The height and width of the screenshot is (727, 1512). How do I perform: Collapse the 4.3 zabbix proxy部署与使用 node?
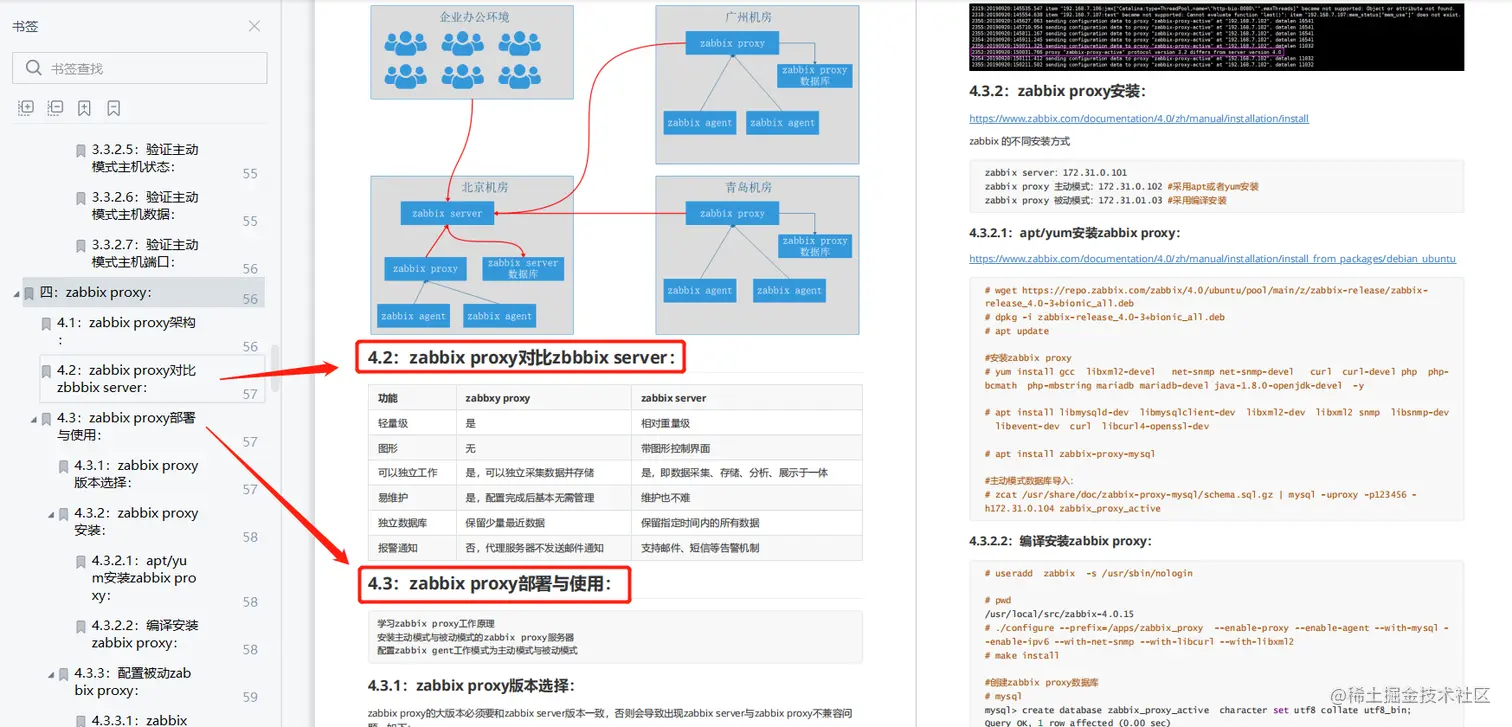click(x=33, y=419)
